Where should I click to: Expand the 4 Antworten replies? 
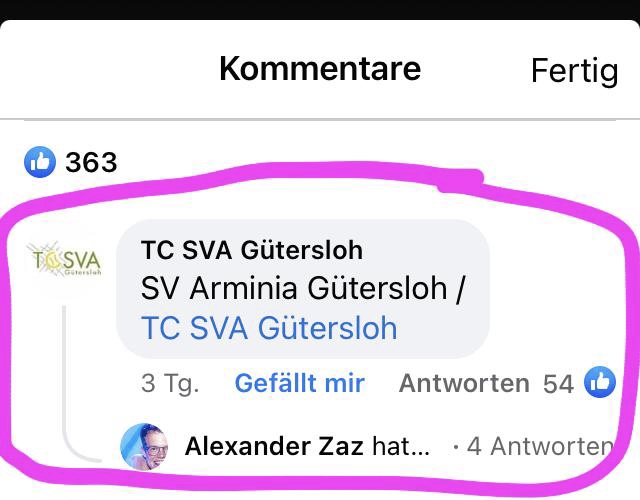[x=540, y=446]
